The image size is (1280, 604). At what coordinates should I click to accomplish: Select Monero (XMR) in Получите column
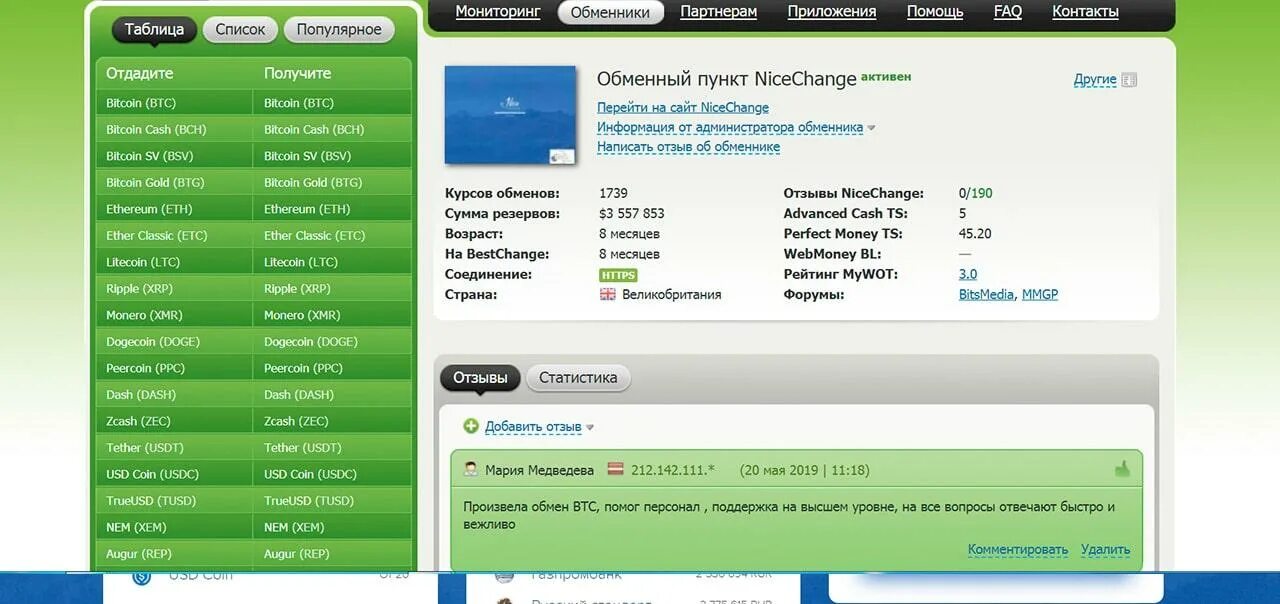click(x=332, y=315)
